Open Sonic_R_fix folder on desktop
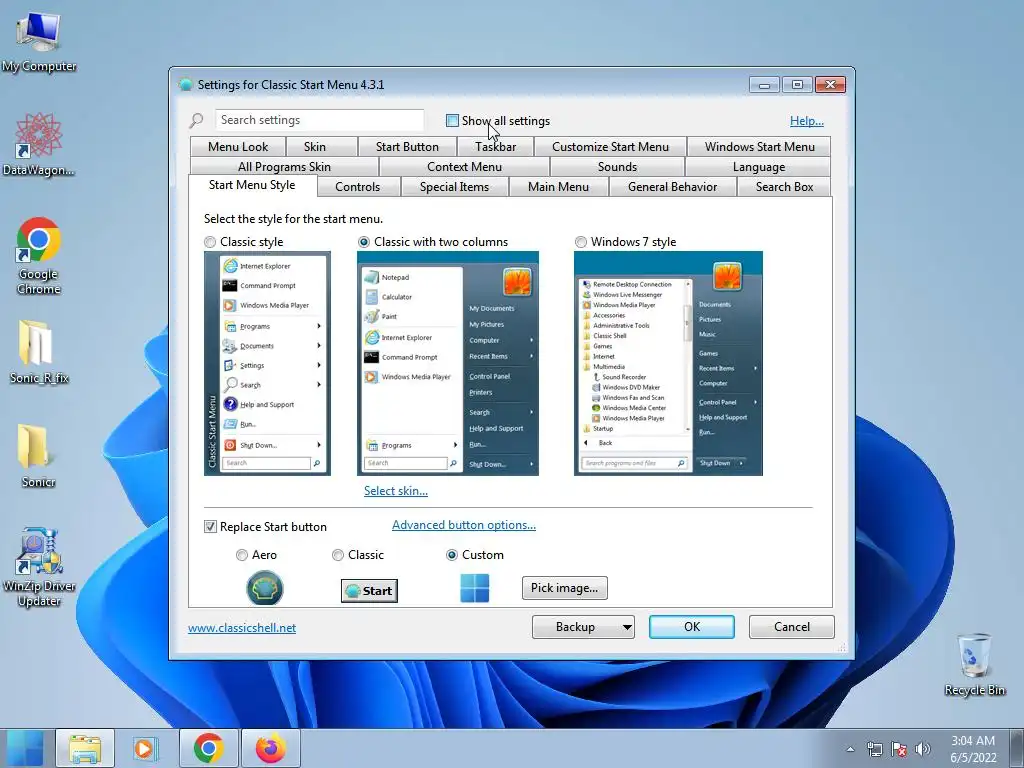Viewport: 1024px width, 768px height. (39, 352)
